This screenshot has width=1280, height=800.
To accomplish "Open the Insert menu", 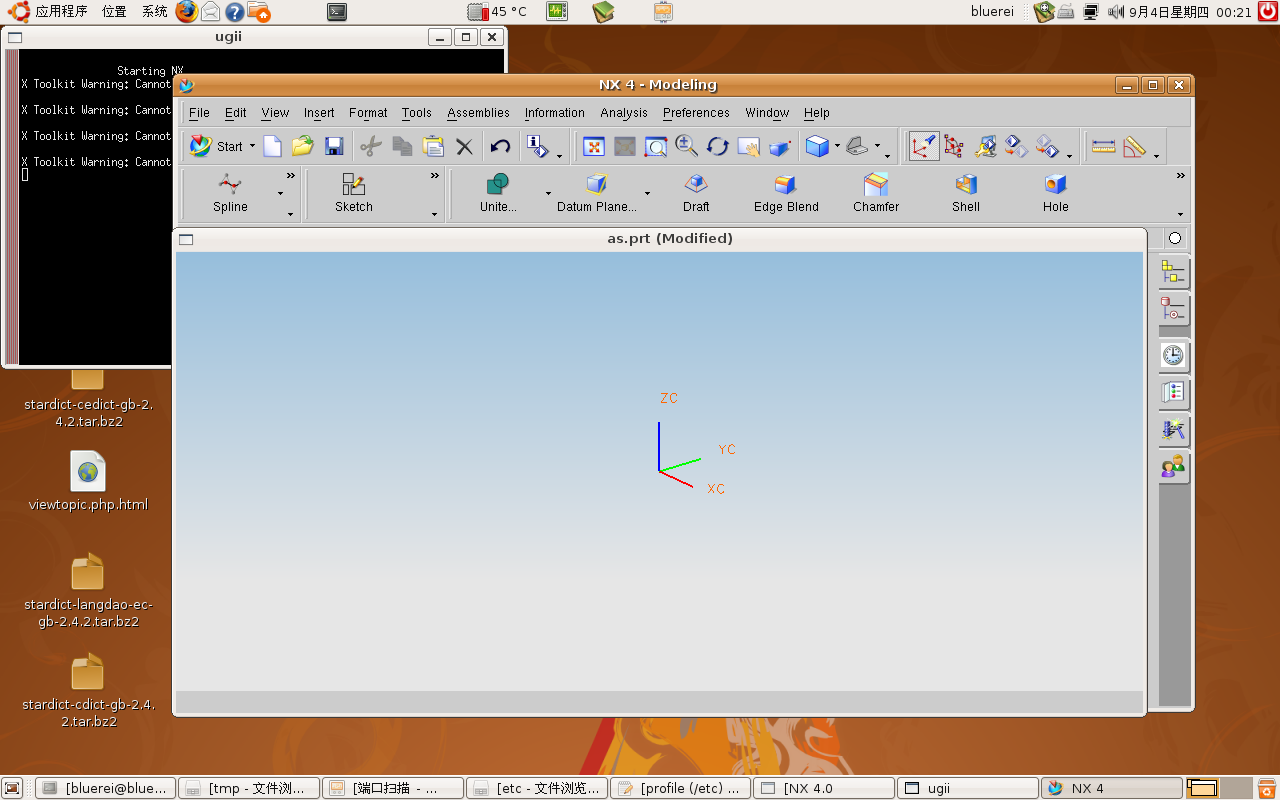I will pos(319,113).
